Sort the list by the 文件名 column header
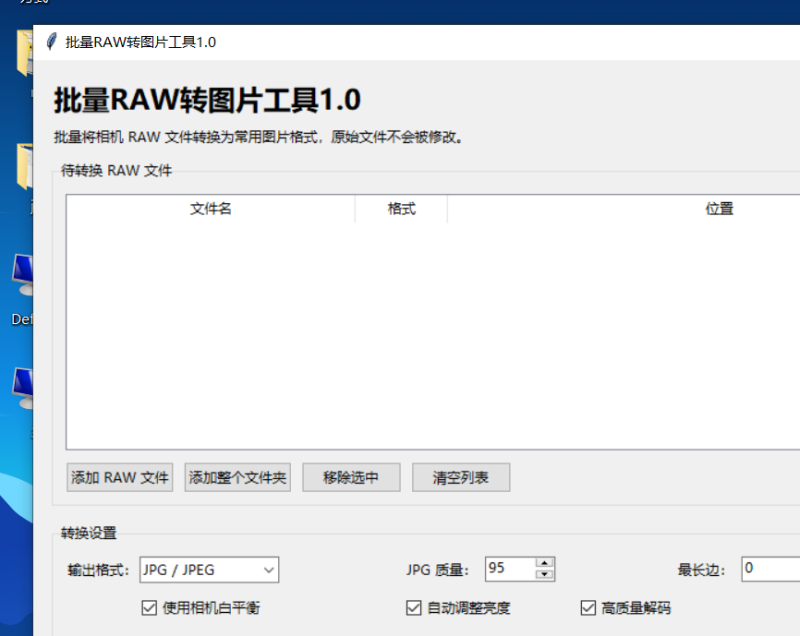Viewport: 800px width, 636px height. coord(211,209)
